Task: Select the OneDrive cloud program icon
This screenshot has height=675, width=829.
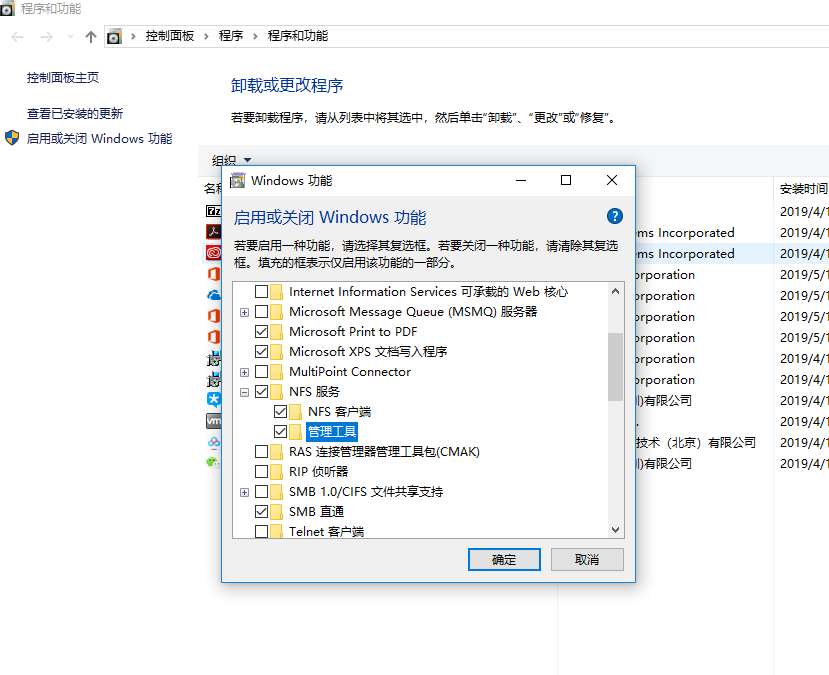Action: point(213,295)
